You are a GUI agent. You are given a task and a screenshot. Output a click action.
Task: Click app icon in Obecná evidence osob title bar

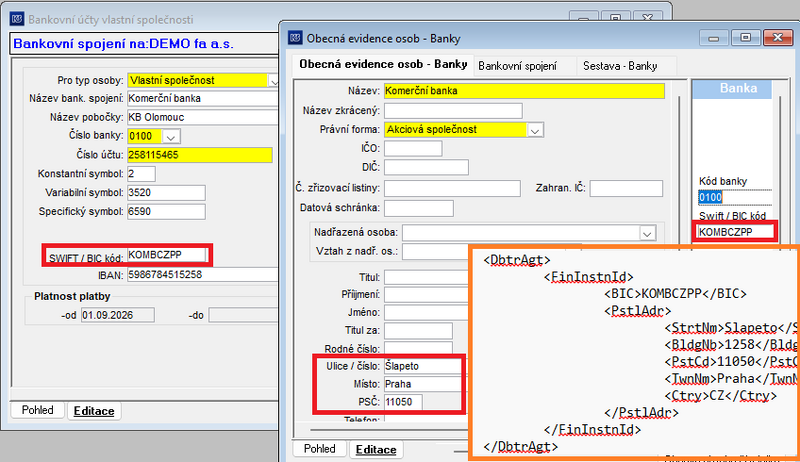[x=295, y=38]
